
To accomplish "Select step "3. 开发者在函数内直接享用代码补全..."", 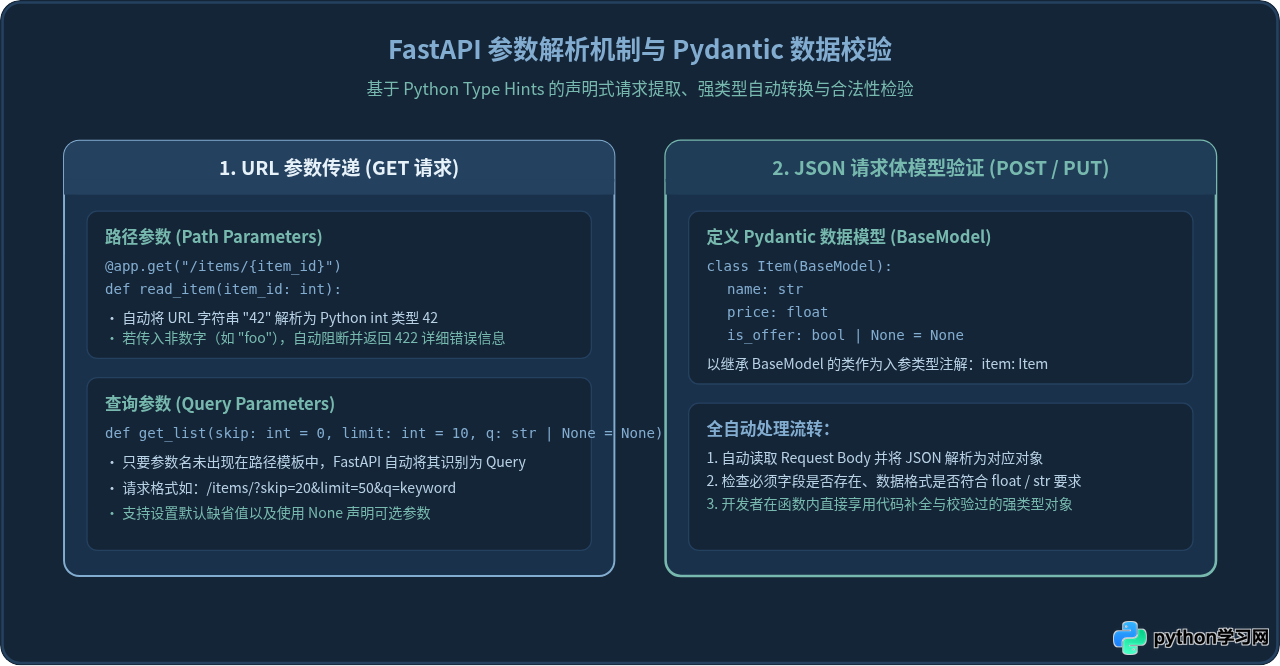I will pyautogui.click(x=890, y=504).
